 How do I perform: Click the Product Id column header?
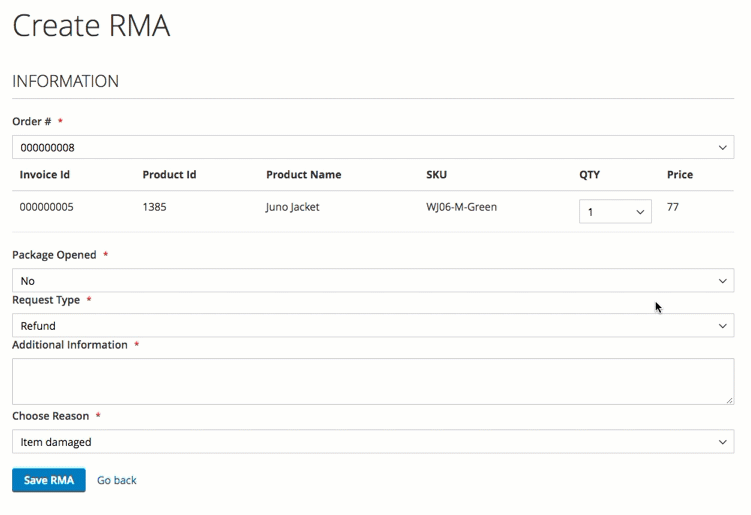click(x=169, y=175)
